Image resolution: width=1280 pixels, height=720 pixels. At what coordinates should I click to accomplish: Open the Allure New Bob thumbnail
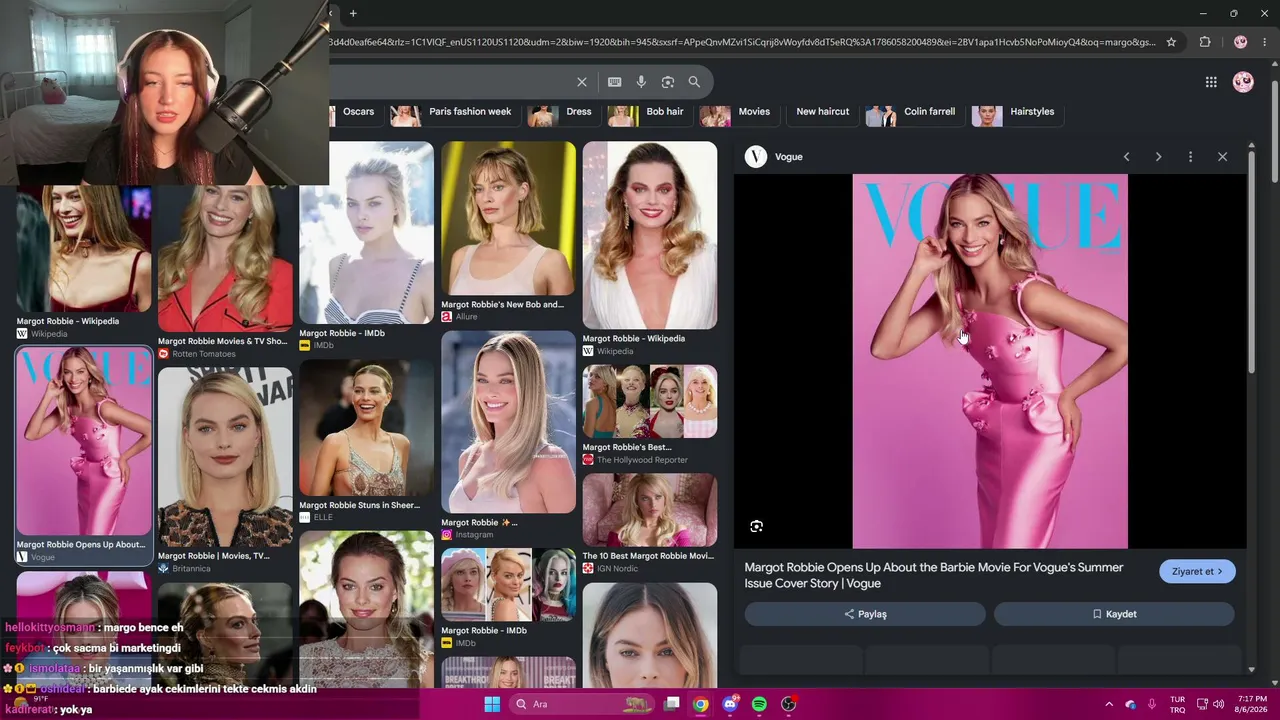tap(508, 218)
